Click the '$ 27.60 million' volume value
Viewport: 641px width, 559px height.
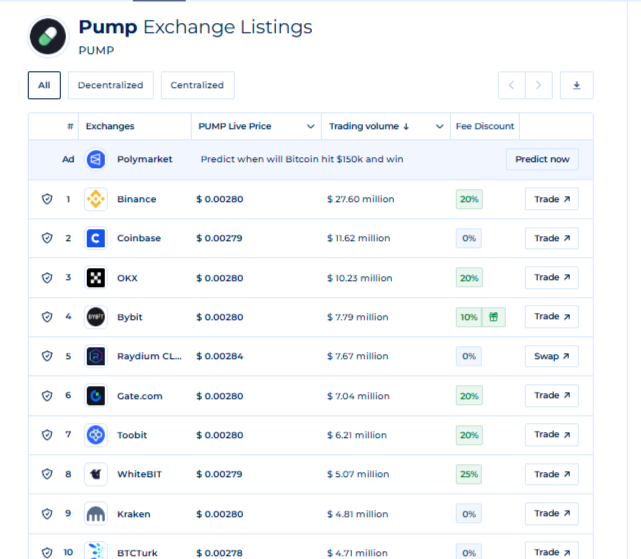tap(361, 199)
